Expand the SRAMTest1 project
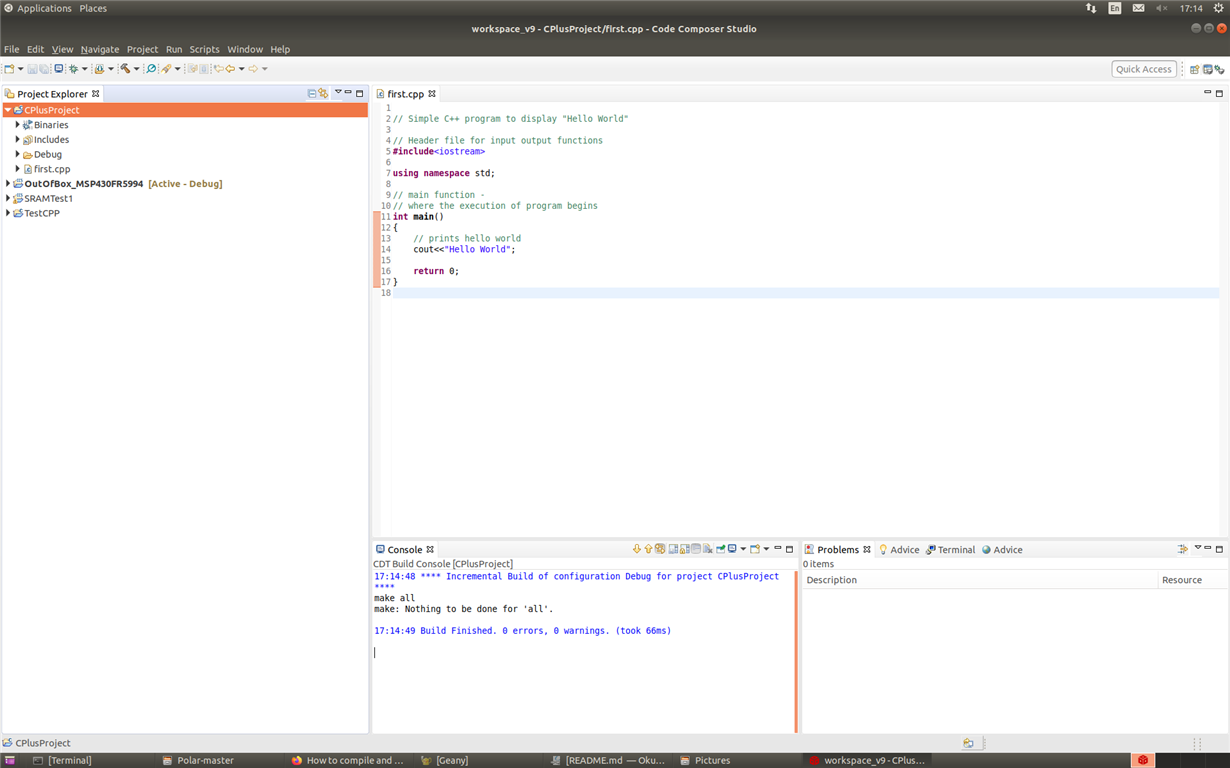The height and width of the screenshot is (768, 1230). click(x=8, y=198)
